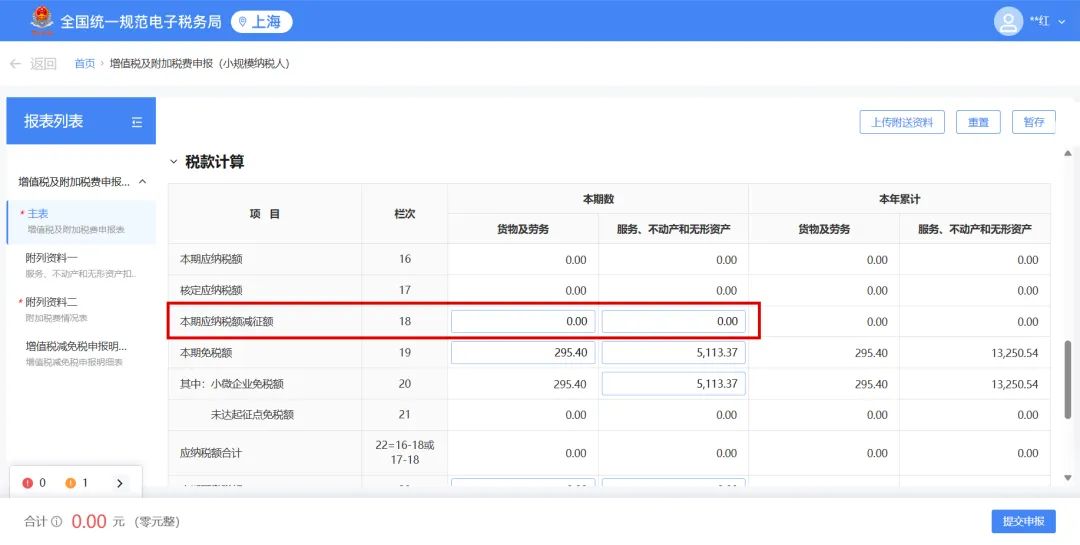Collapse the 增值税及附加税费申报 tree group
This screenshot has height=545, width=1080.
point(143,182)
